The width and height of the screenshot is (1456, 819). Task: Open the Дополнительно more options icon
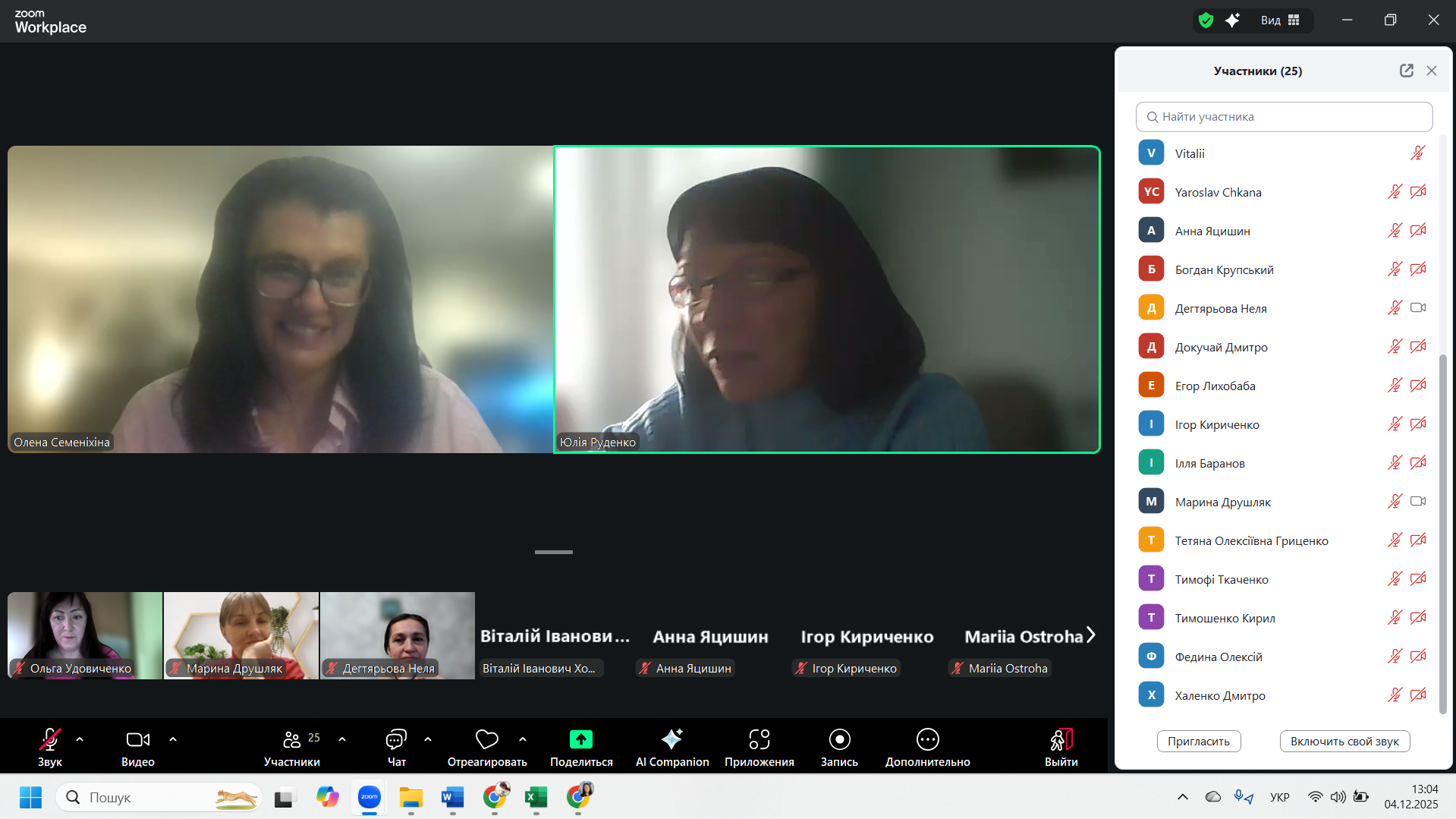pos(927,740)
